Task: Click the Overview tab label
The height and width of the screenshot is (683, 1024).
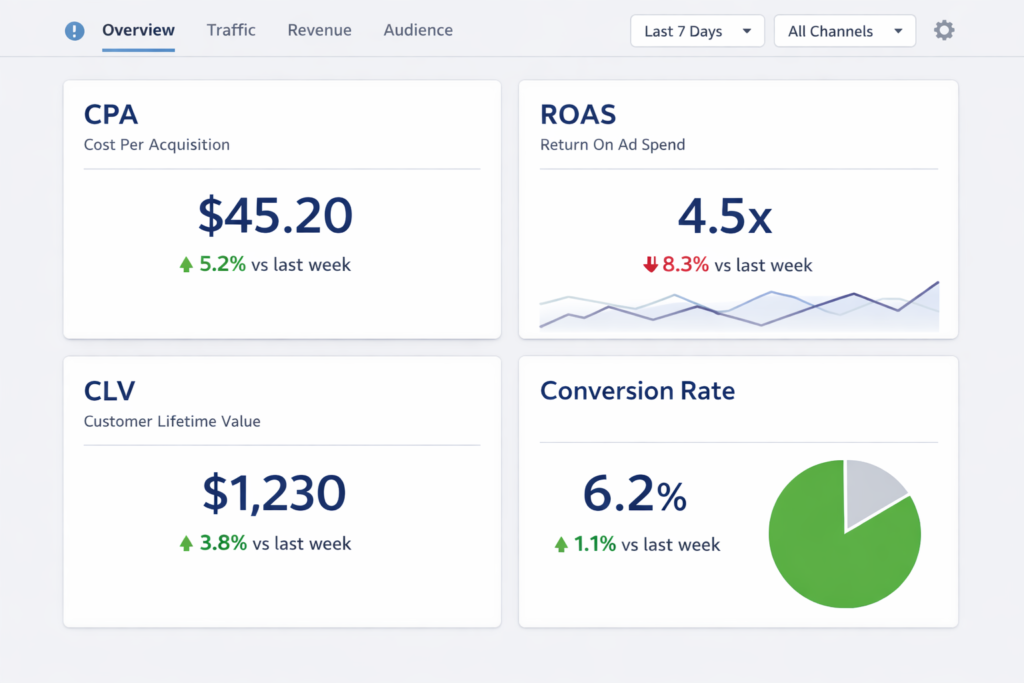Action: click(138, 30)
